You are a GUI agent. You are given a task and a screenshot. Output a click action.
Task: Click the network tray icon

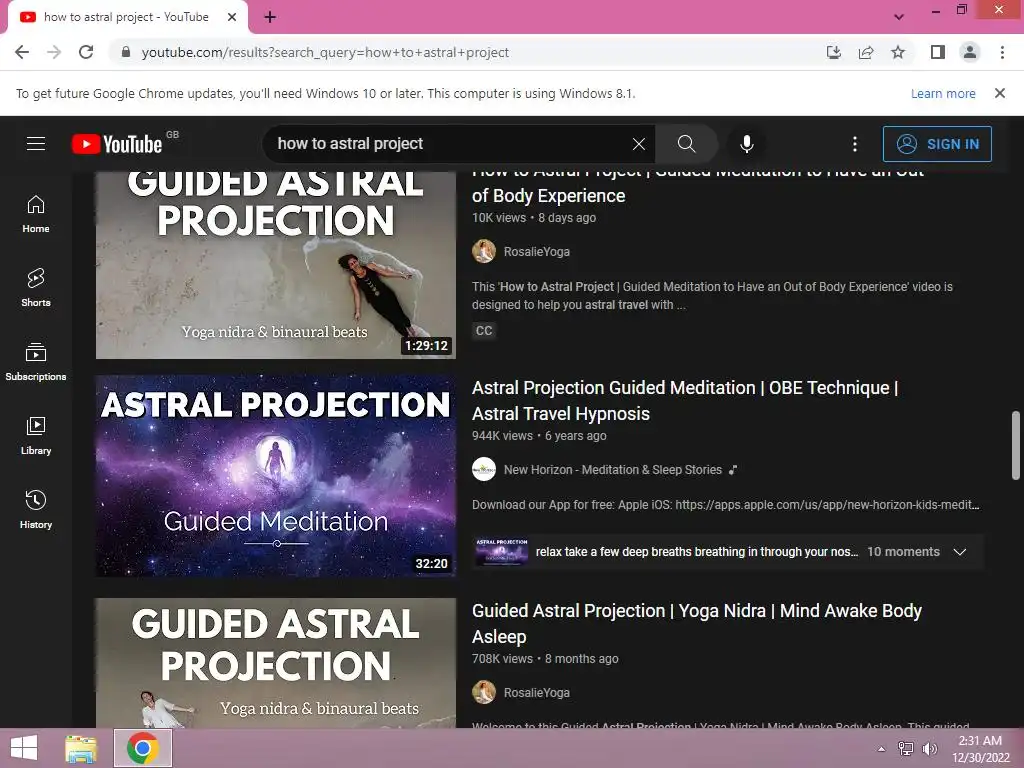[x=905, y=749]
